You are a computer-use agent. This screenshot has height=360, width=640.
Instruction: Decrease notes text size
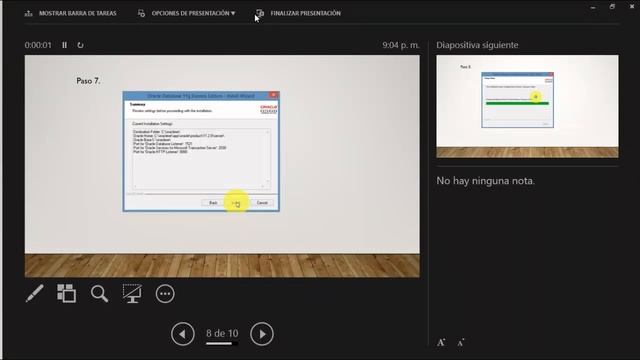tap(461, 342)
